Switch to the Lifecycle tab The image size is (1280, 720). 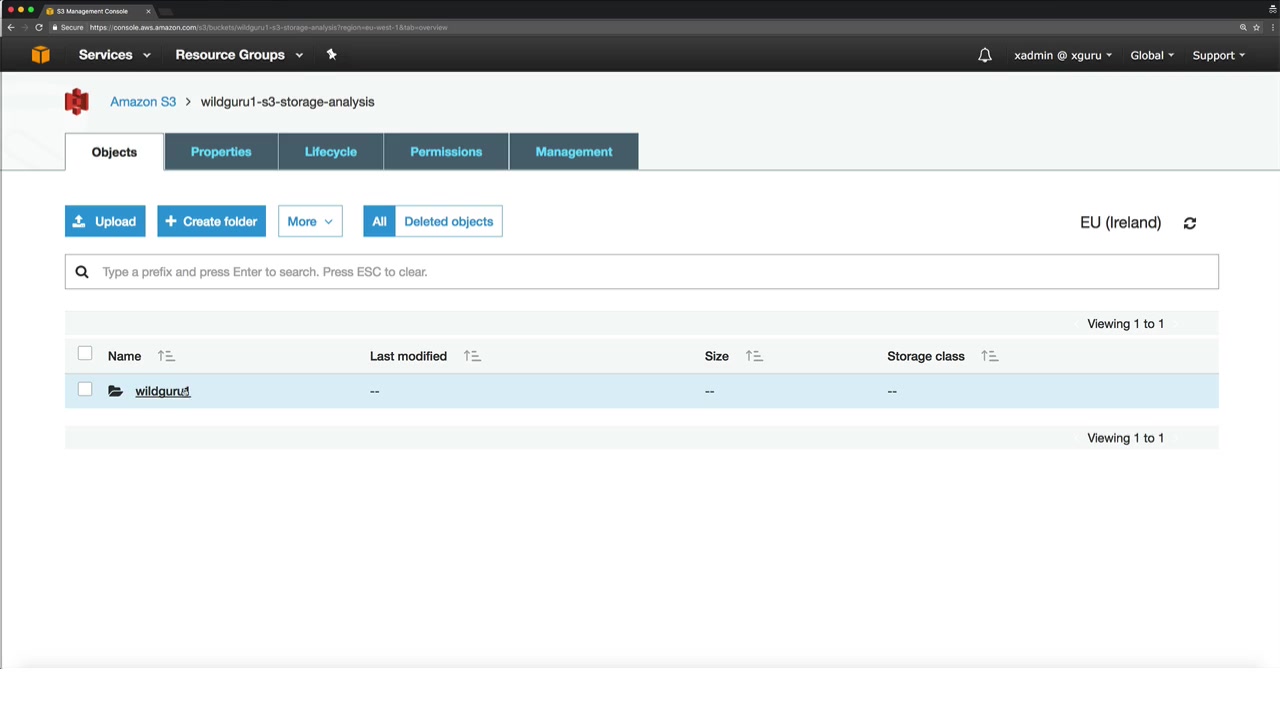[331, 152]
